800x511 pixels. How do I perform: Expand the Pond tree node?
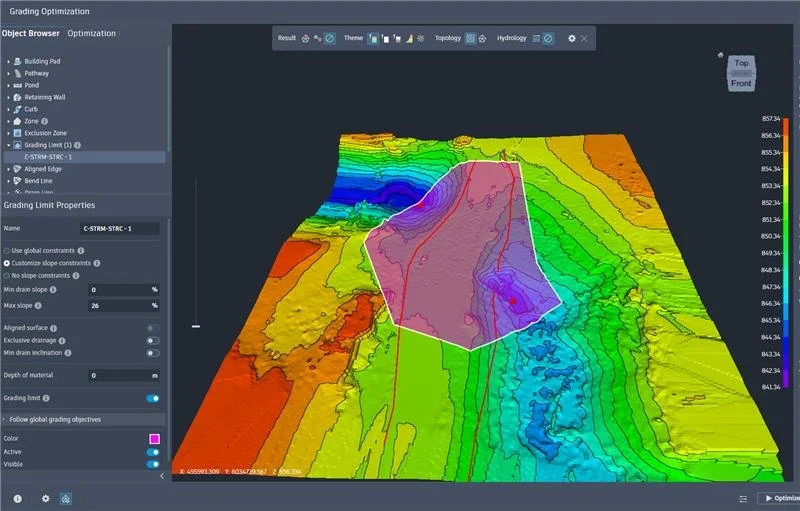pos(8,86)
